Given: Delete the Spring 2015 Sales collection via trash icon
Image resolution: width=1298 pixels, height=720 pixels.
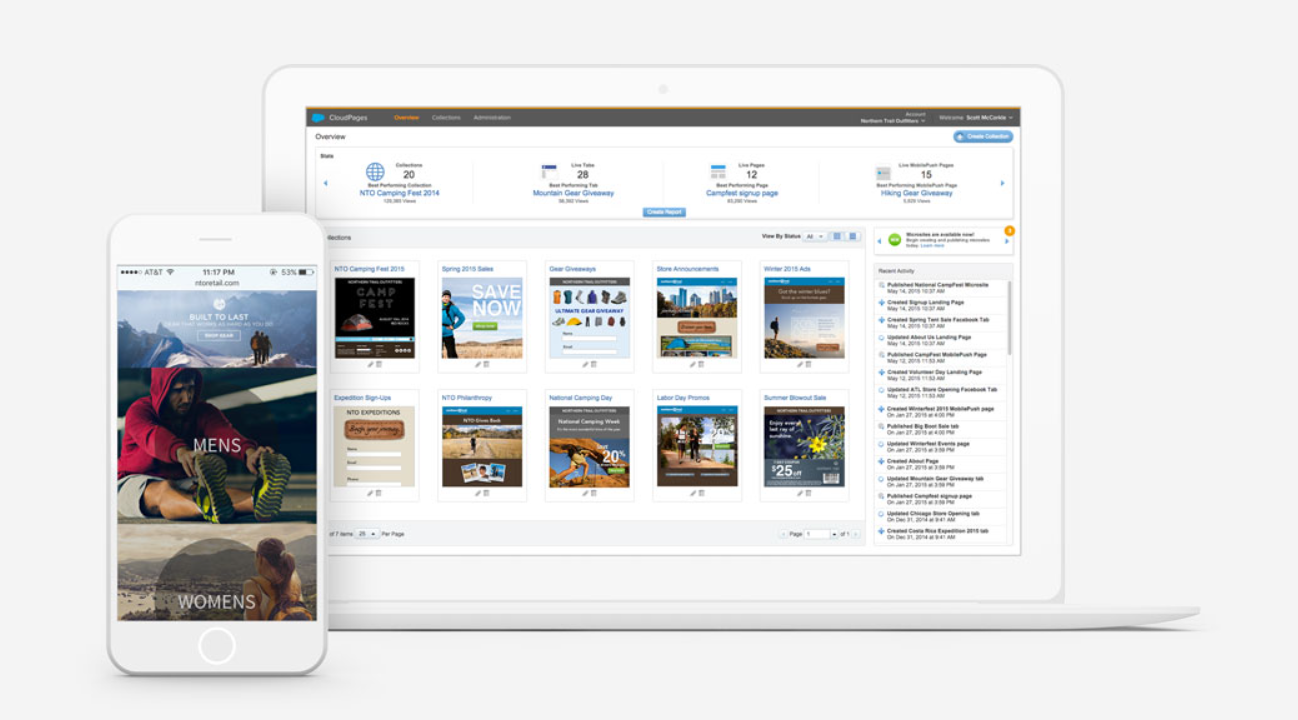Looking at the screenshot, I should point(486,364).
